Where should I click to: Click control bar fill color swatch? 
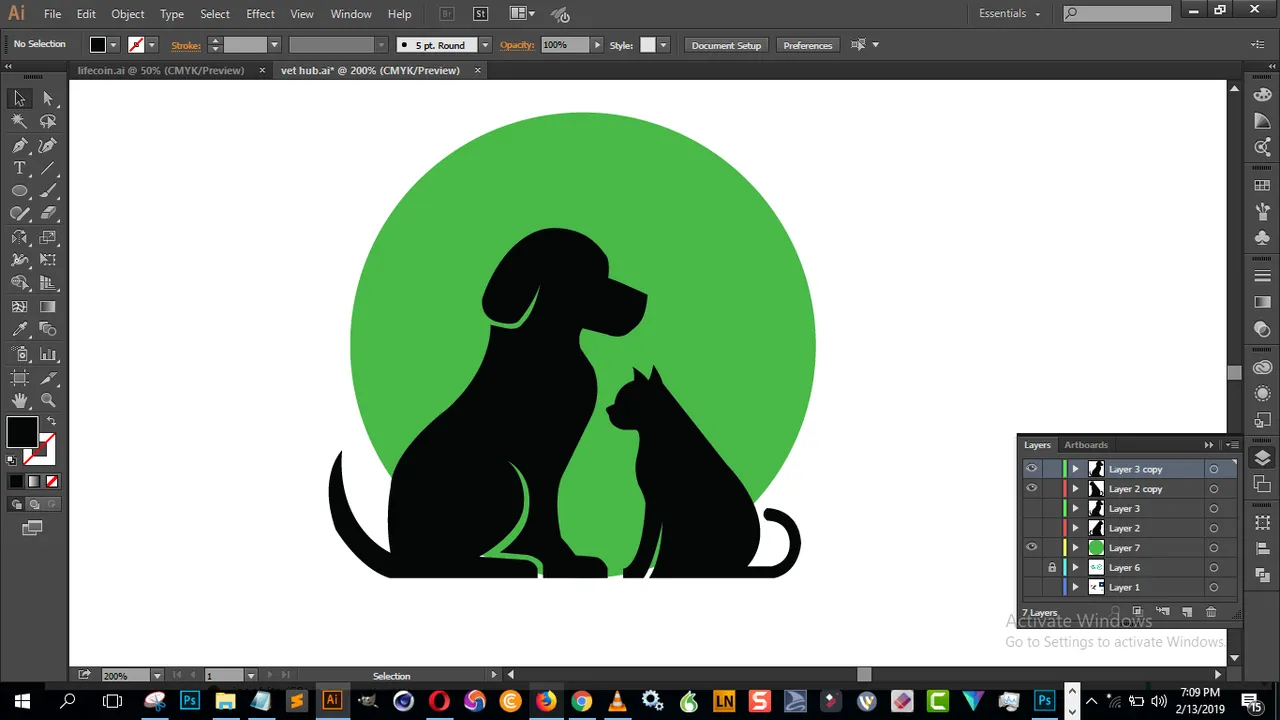[97, 45]
